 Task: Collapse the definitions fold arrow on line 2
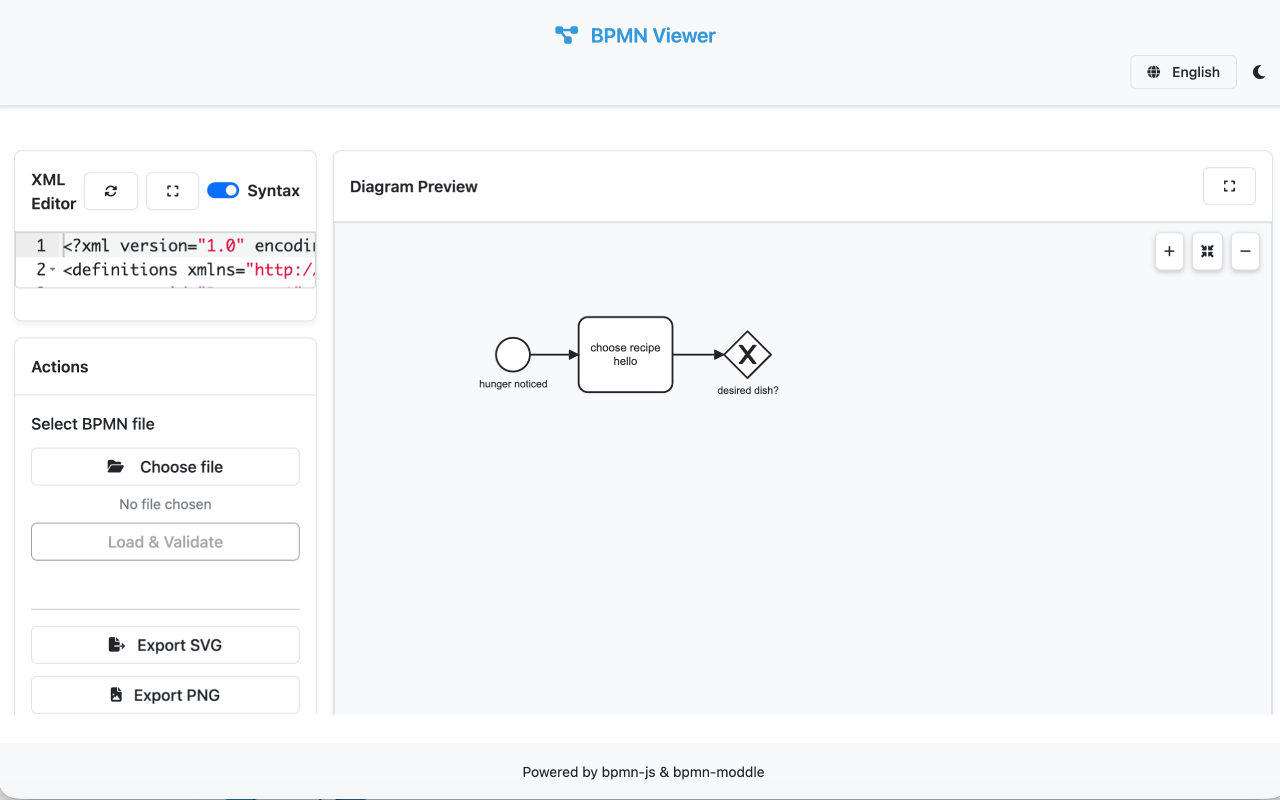pos(53,270)
